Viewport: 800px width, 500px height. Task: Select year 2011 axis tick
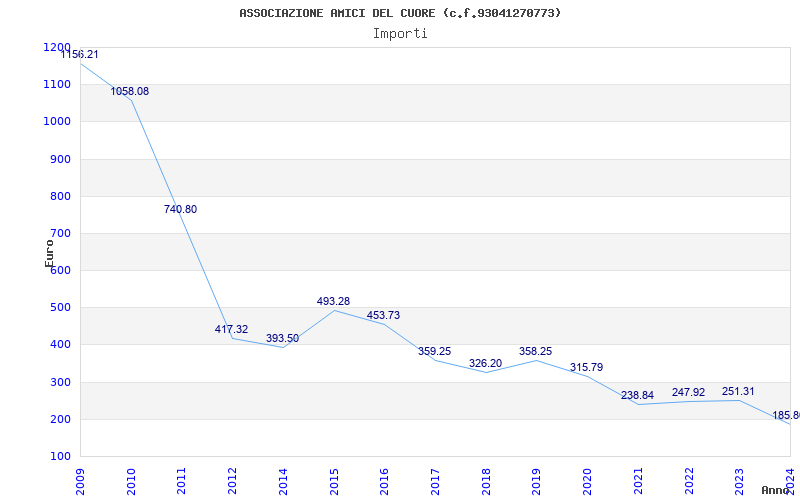click(182, 482)
